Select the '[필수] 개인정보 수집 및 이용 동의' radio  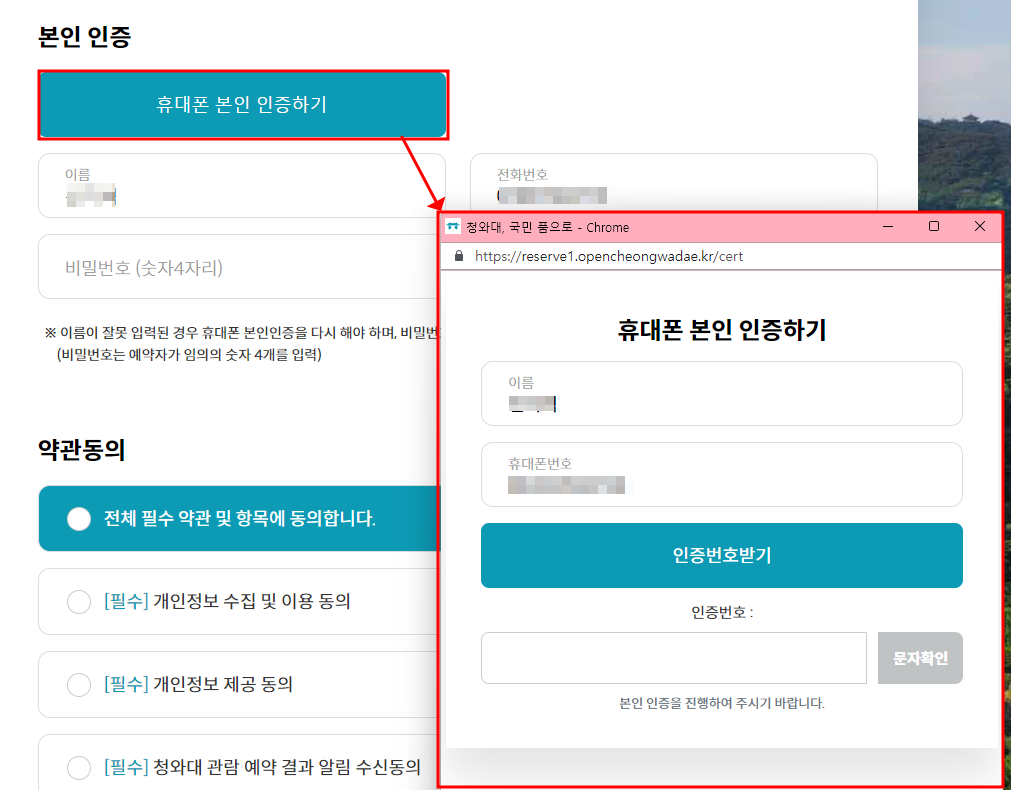pos(79,601)
